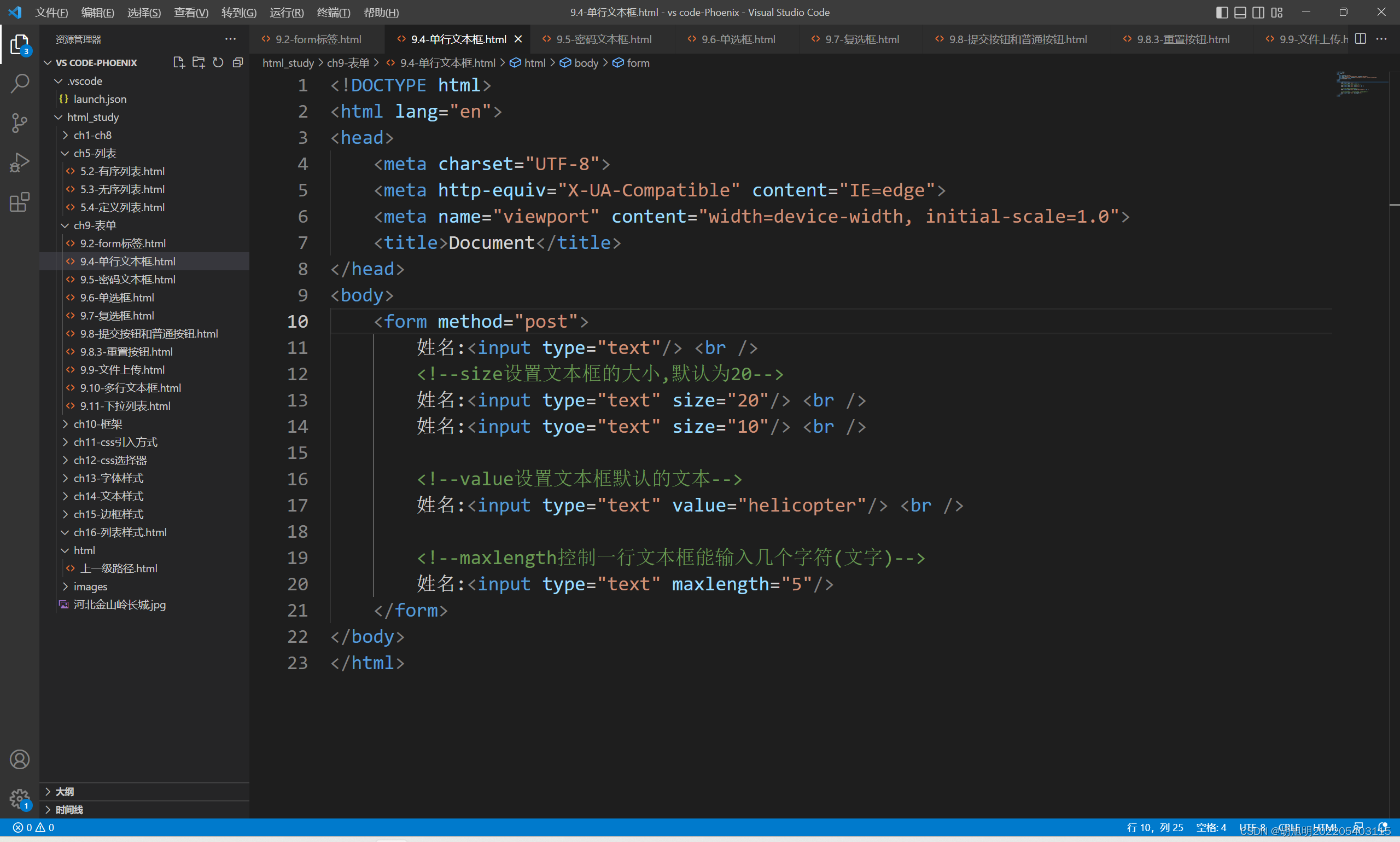Collapse the ch9-表单 folder

[94, 225]
